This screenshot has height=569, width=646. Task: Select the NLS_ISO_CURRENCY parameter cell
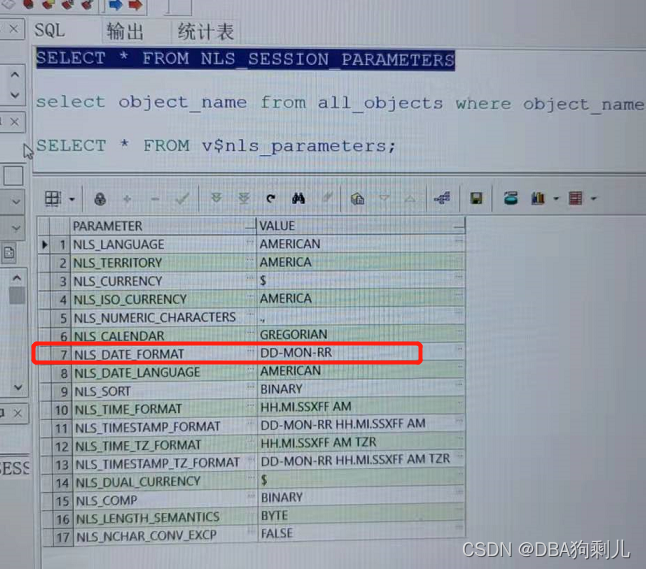163,299
